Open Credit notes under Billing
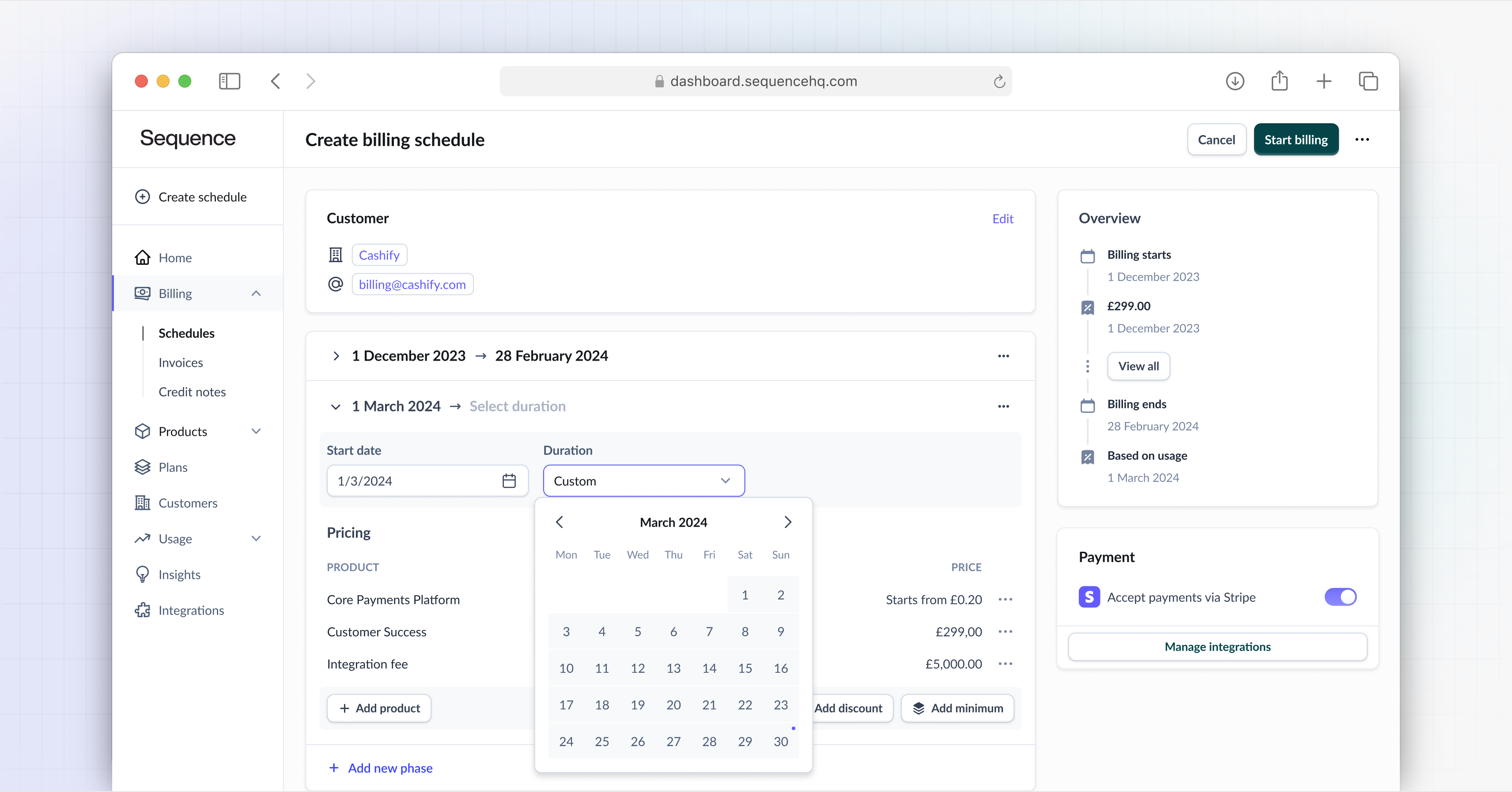Image resolution: width=1512 pixels, height=792 pixels. (x=192, y=392)
